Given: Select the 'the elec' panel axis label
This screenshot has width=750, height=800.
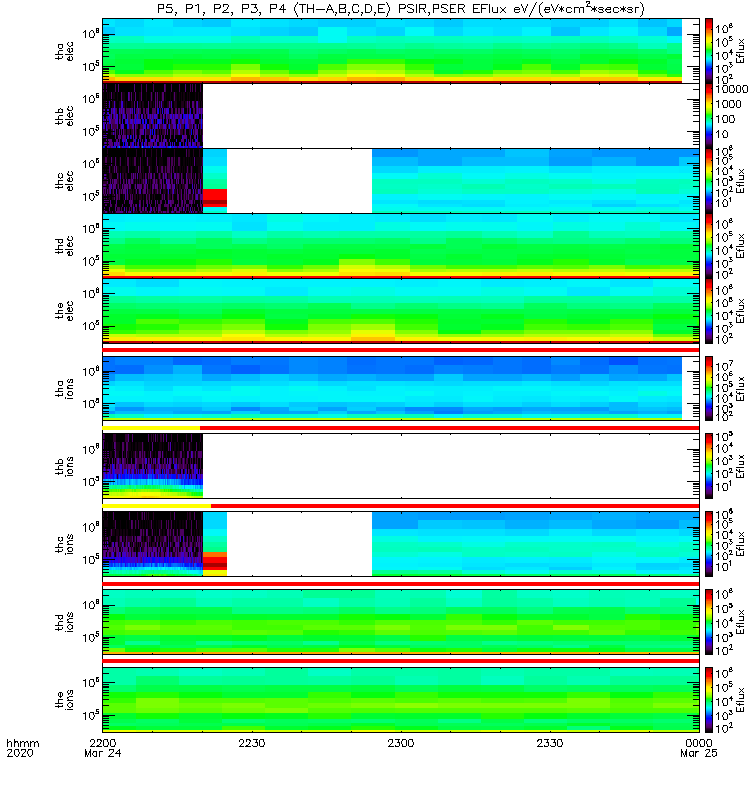Looking at the screenshot, I should [65, 311].
